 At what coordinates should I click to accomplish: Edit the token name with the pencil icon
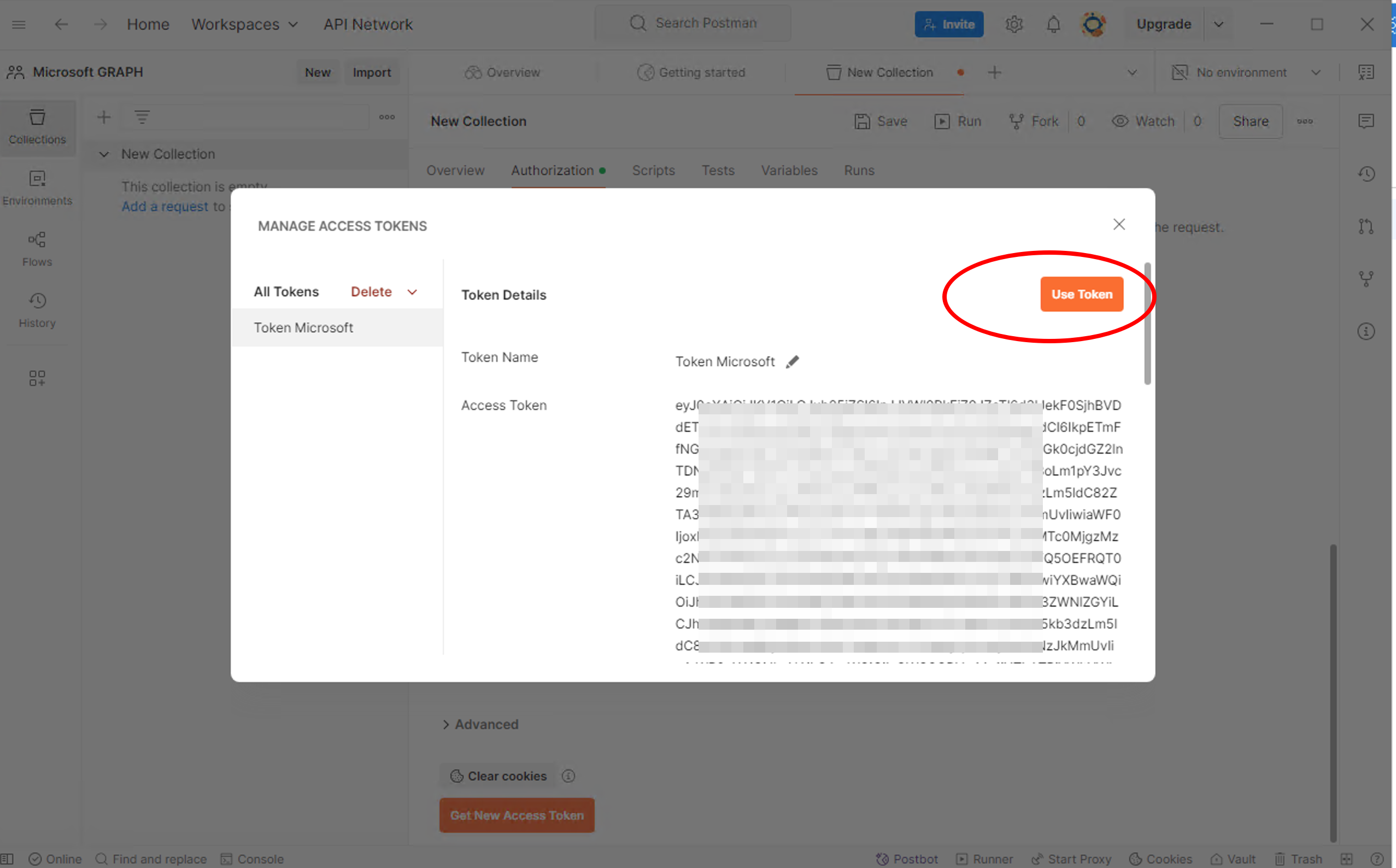792,362
